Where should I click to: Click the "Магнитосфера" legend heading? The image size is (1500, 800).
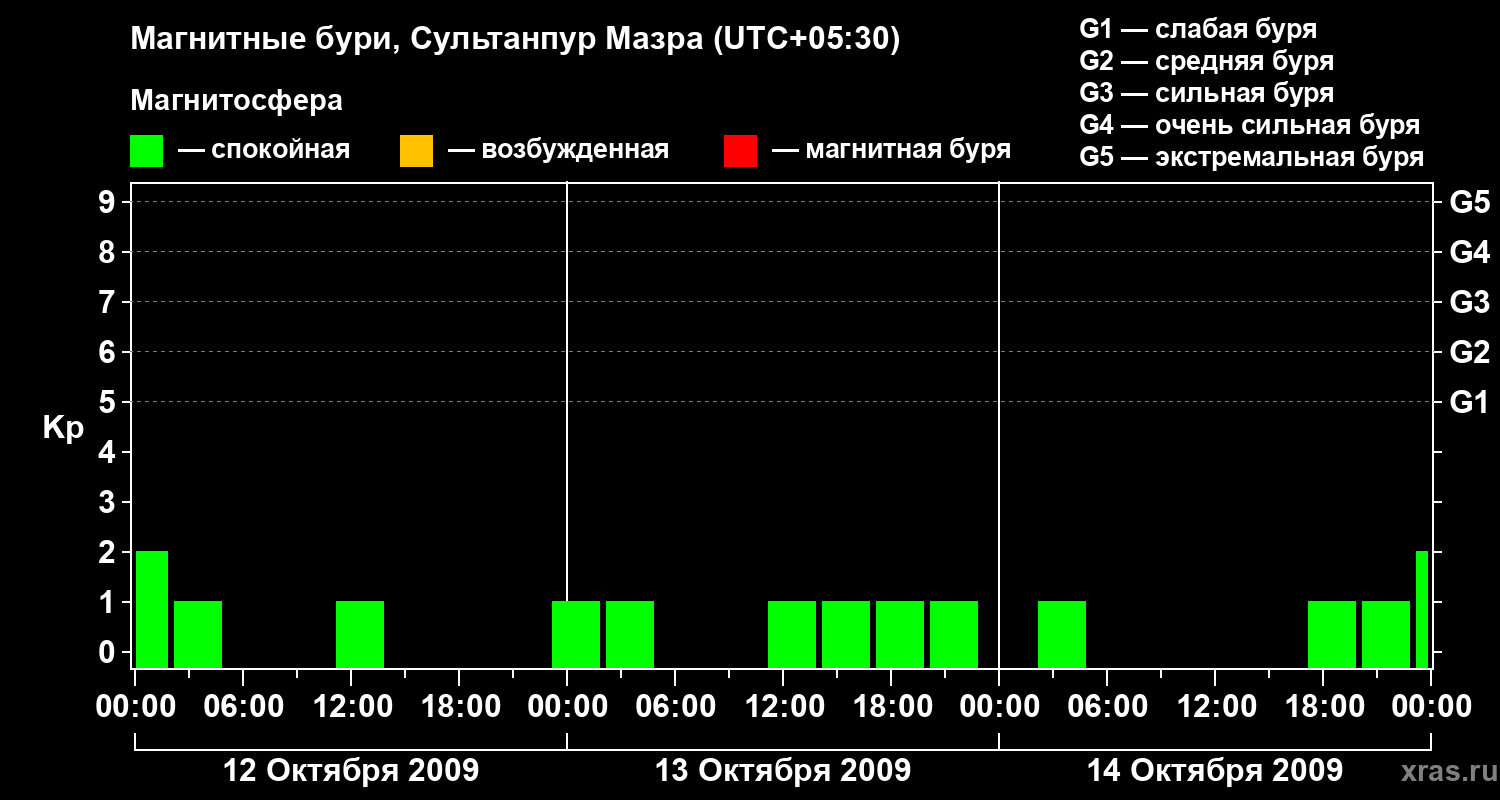(x=237, y=101)
